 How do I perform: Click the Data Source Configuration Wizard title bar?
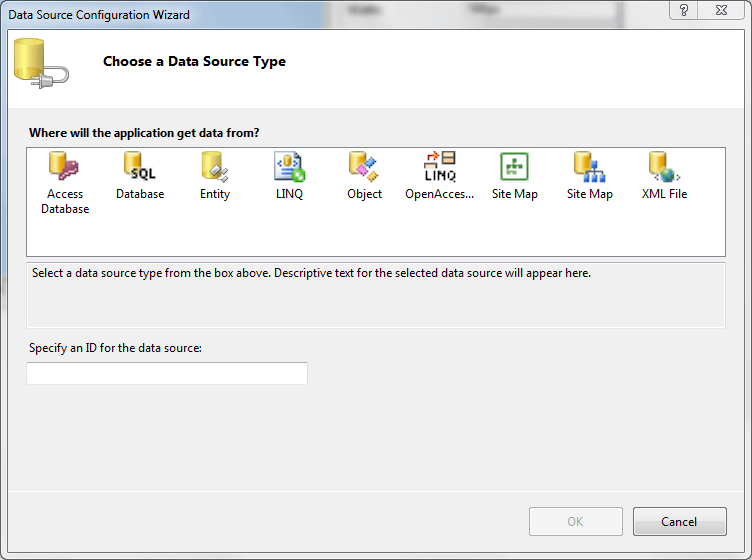[300, 14]
